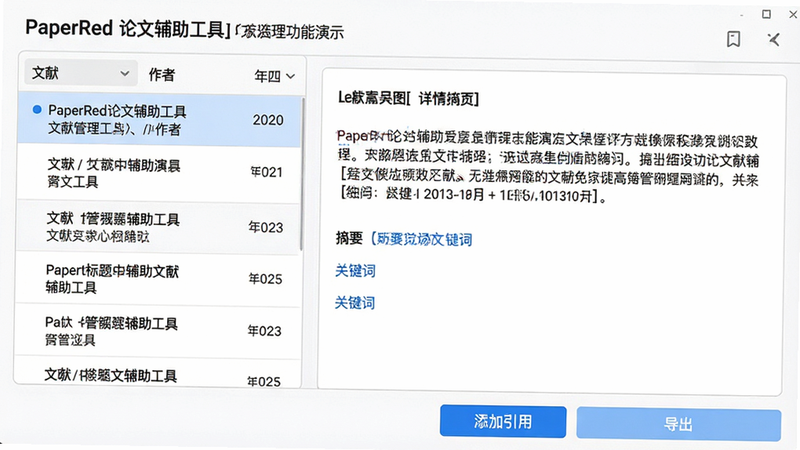800x450 pixels.
Task: Click the 详情摘页 heading text
Action: (x=448, y=98)
